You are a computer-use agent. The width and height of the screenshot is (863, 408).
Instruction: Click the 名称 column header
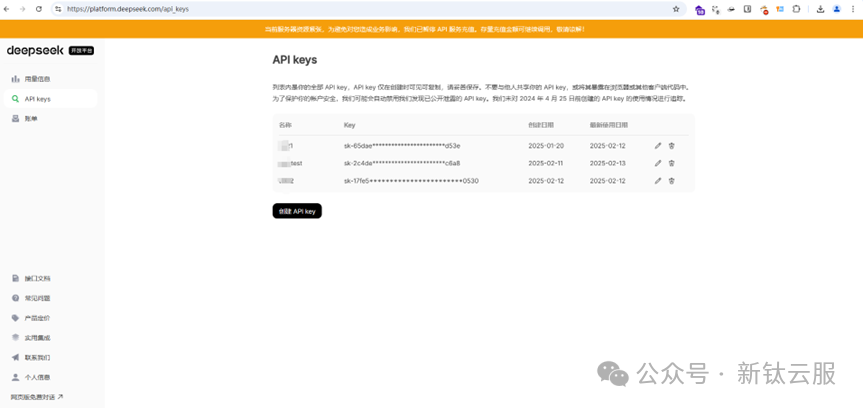(x=285, y=125)
